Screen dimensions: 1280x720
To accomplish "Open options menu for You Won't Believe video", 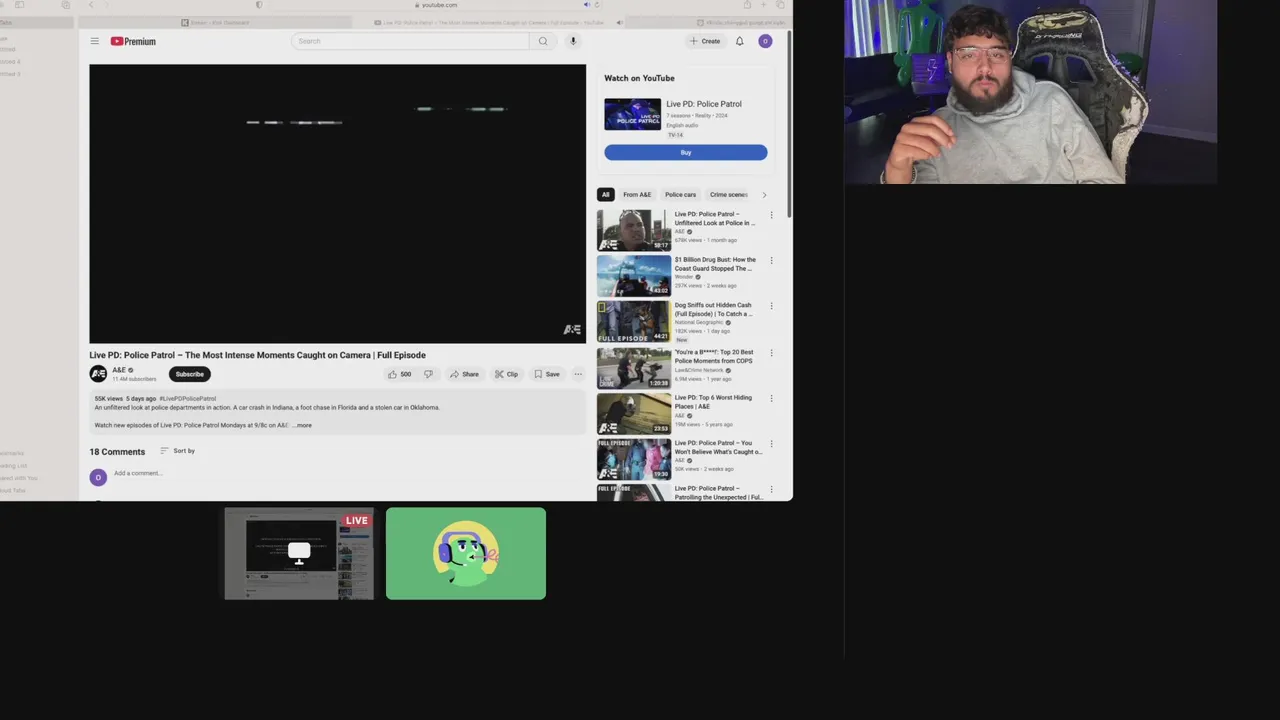I will click(771, 444).
